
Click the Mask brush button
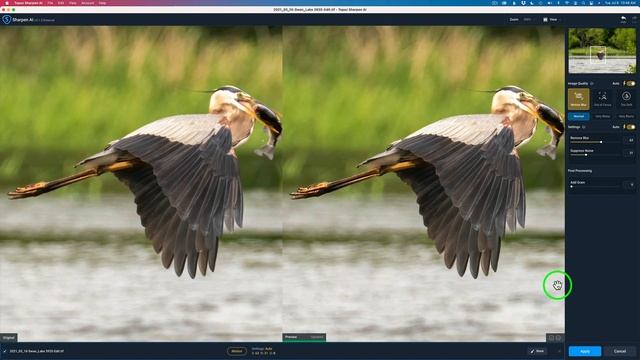pyautogui.click(x=537, y=351)
